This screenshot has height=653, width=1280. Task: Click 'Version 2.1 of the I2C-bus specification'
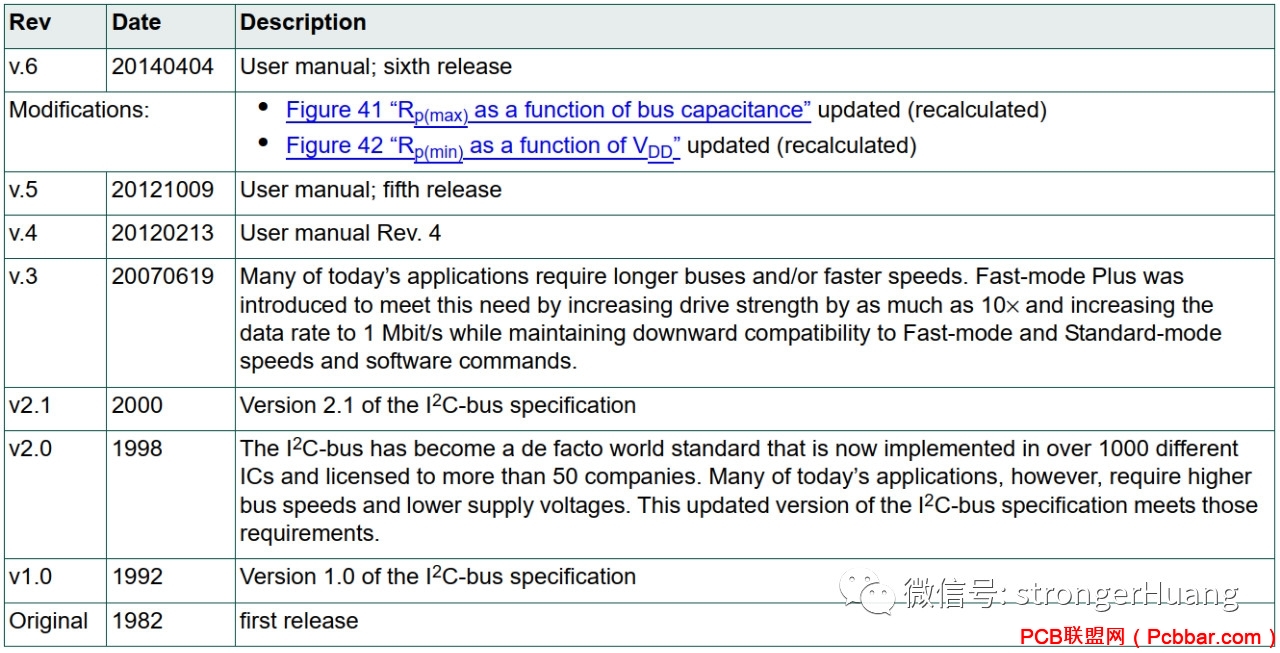point(438,405)
